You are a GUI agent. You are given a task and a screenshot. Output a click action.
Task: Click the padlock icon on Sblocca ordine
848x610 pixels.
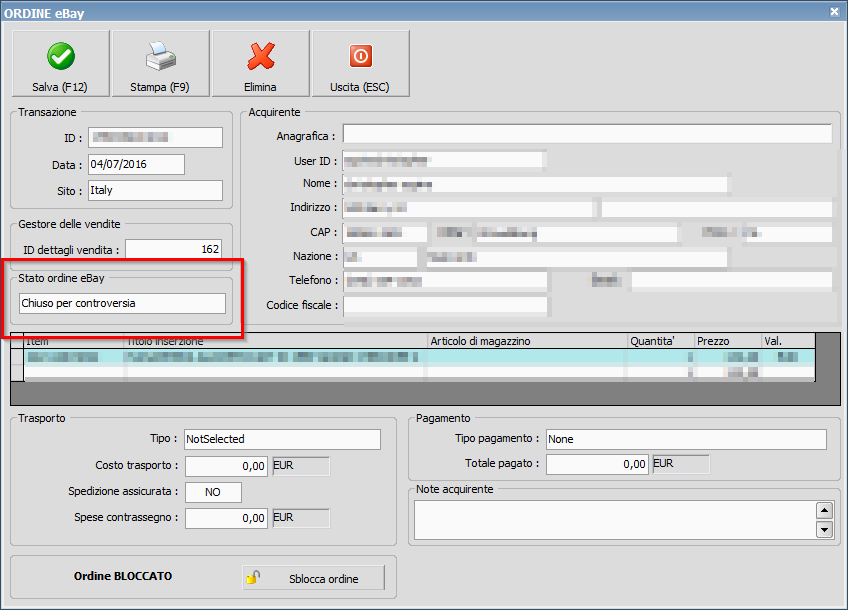click(253, 578)
